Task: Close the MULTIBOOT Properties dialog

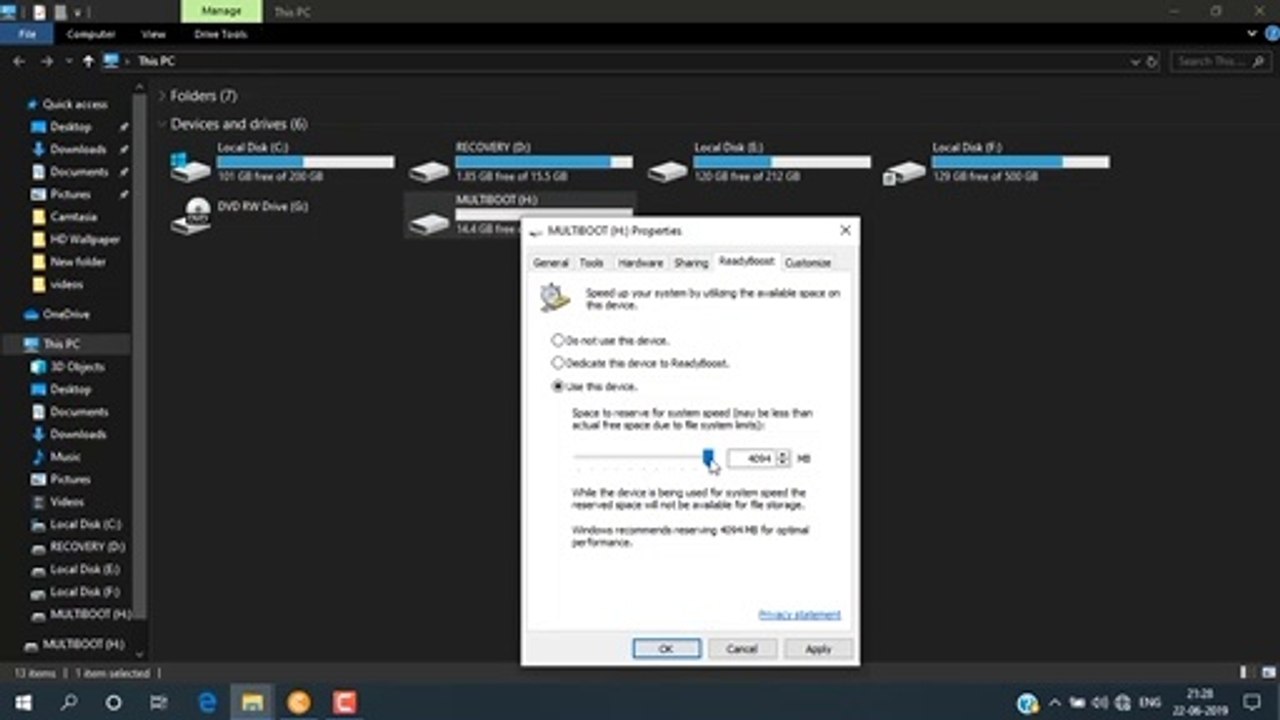Action: (x=845, y=230)
